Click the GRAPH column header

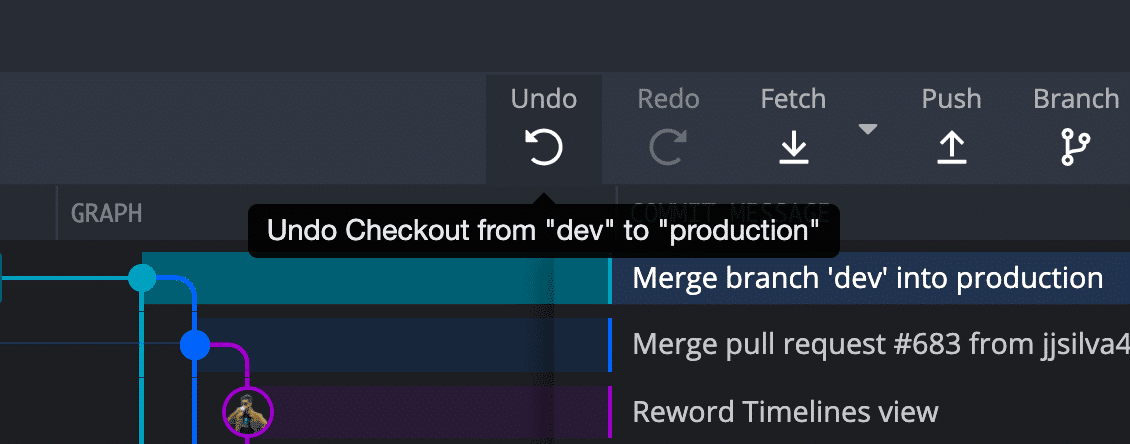pyautogui.click(x=106, y=213)
